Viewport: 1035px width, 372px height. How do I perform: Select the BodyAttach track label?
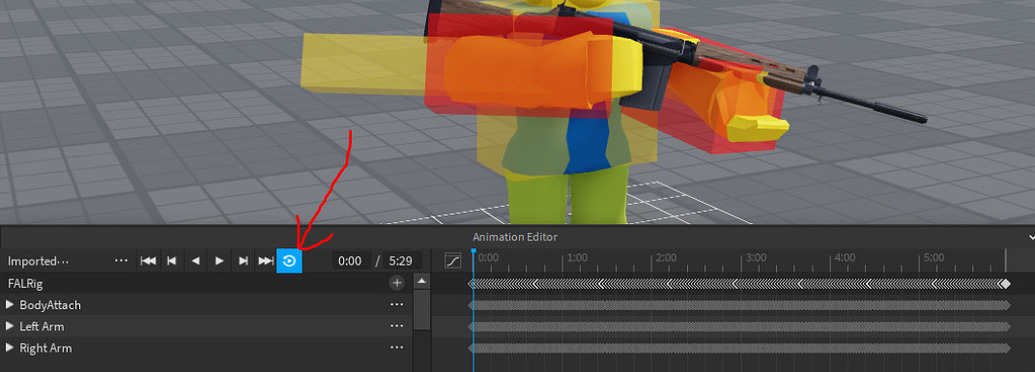(50, 305)
